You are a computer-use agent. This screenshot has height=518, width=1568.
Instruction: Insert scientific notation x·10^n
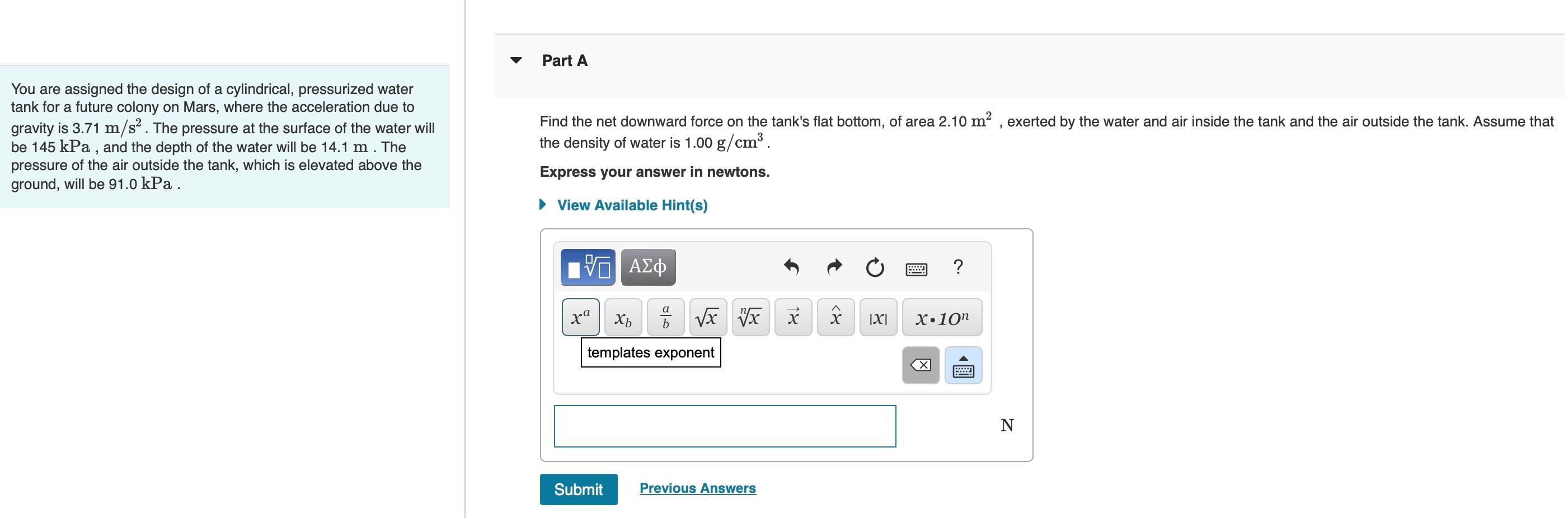(x=941, y=317)
